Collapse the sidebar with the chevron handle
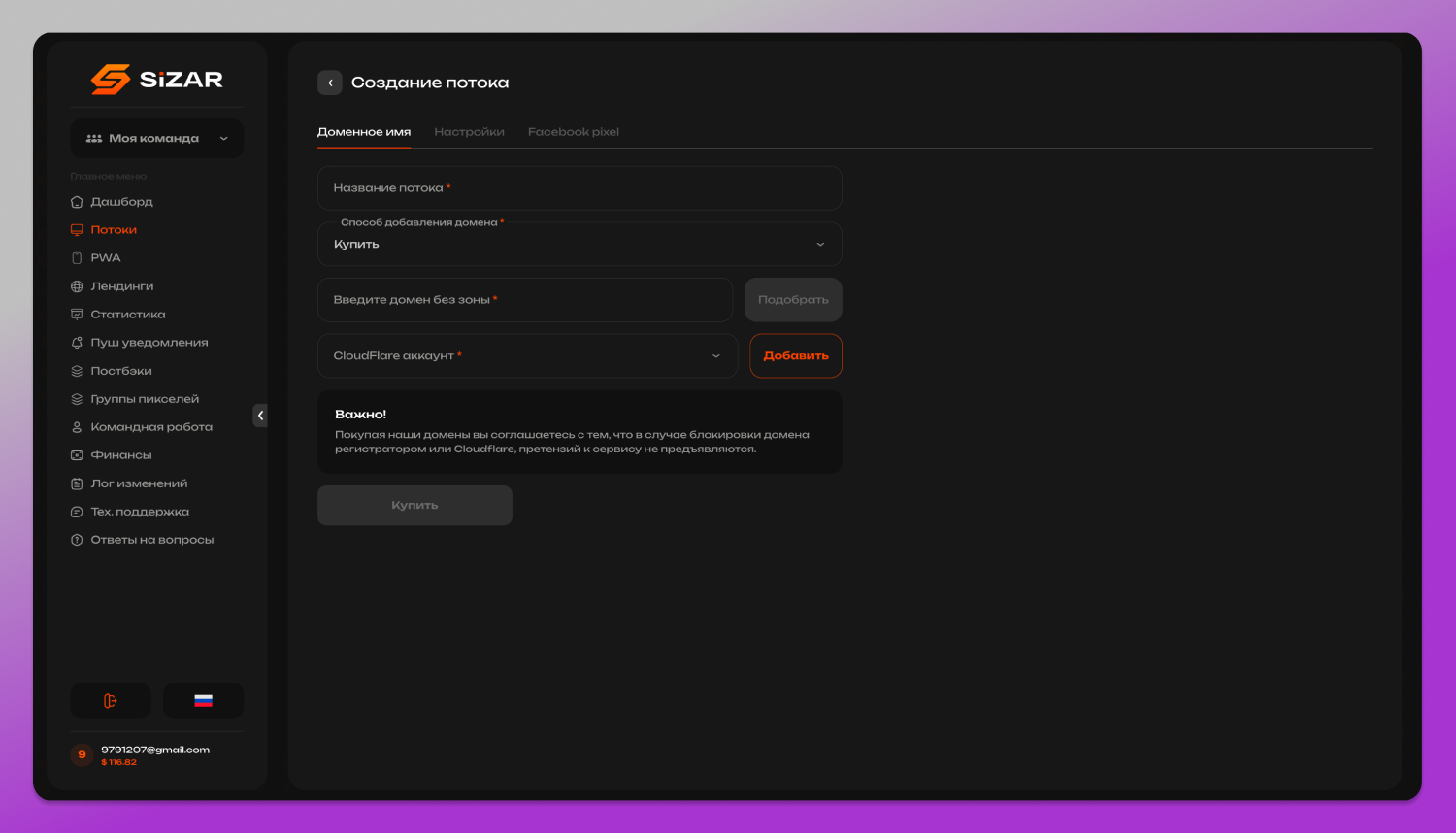 coord(260,416)
